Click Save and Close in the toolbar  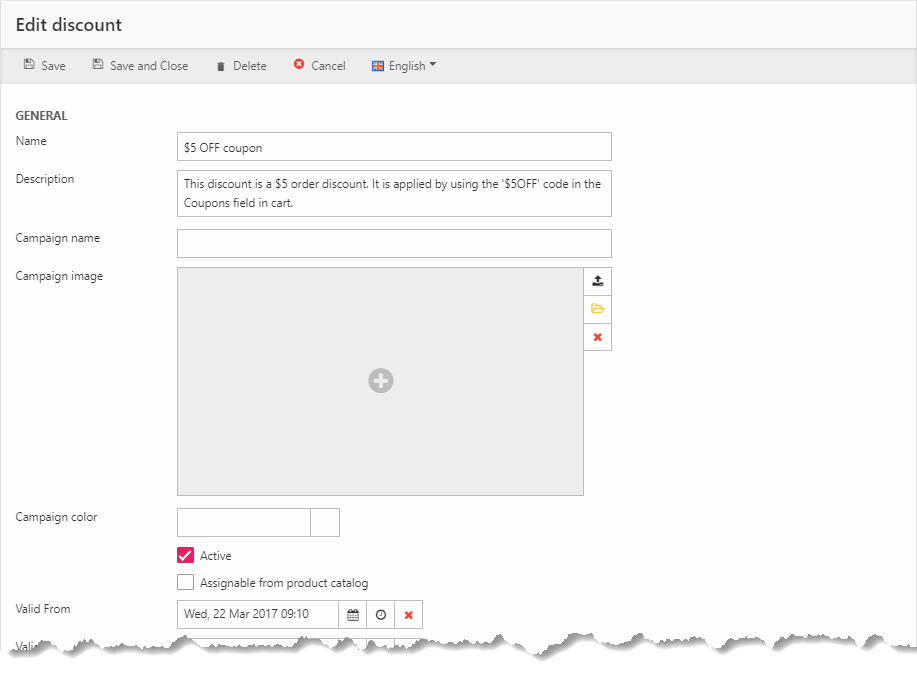click(140, 66)
